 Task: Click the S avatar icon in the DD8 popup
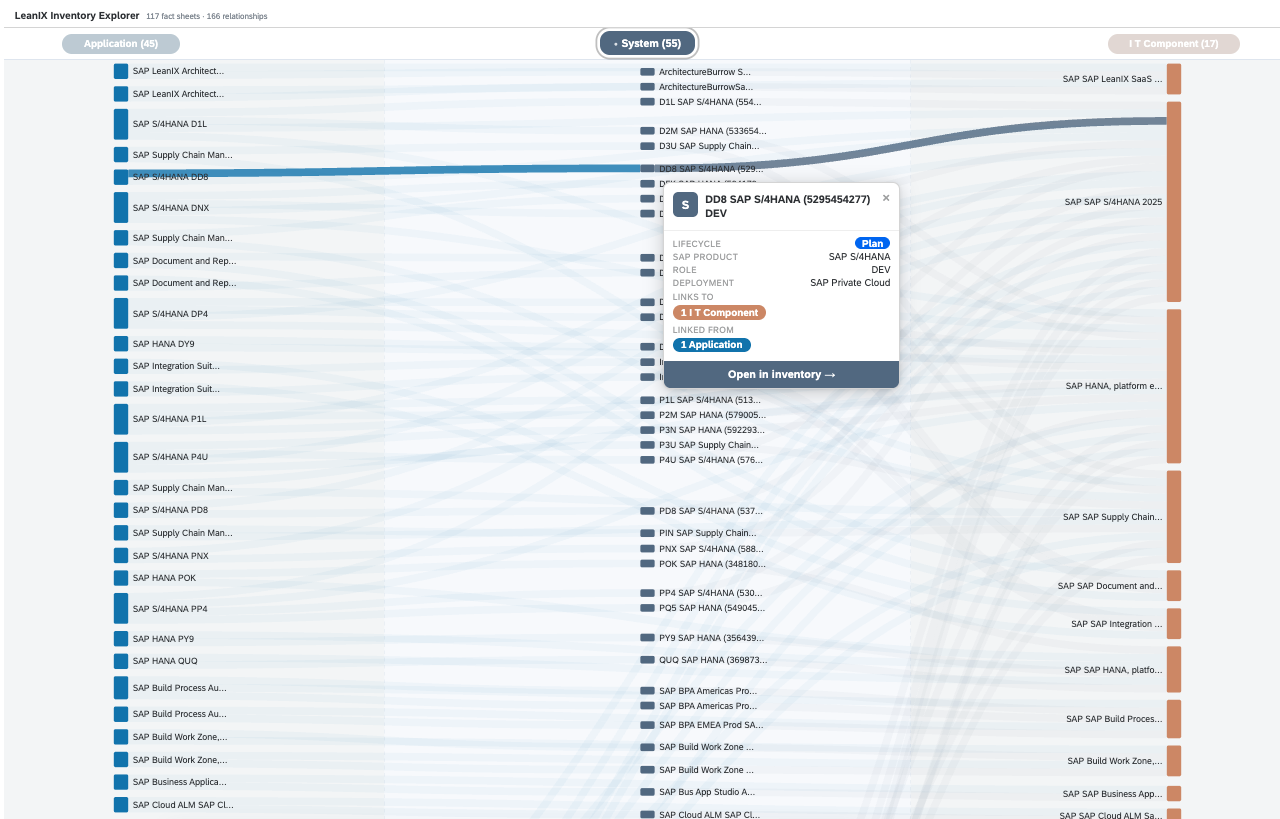(685, 205)
